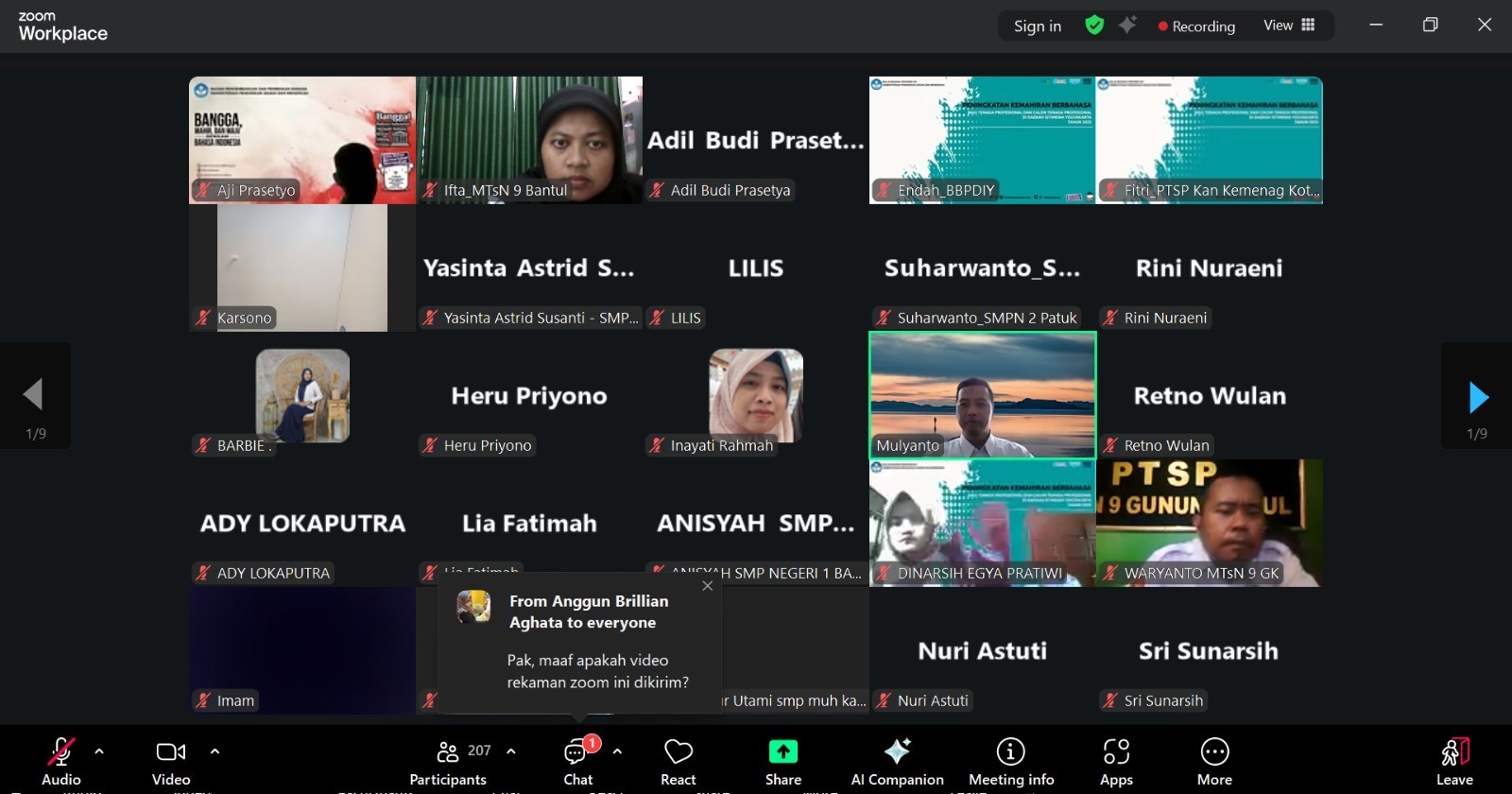Click the muted mic icon beside Inayati Rahmah
This screenshot has height=794, width=1512.
(x=656, y=445)
